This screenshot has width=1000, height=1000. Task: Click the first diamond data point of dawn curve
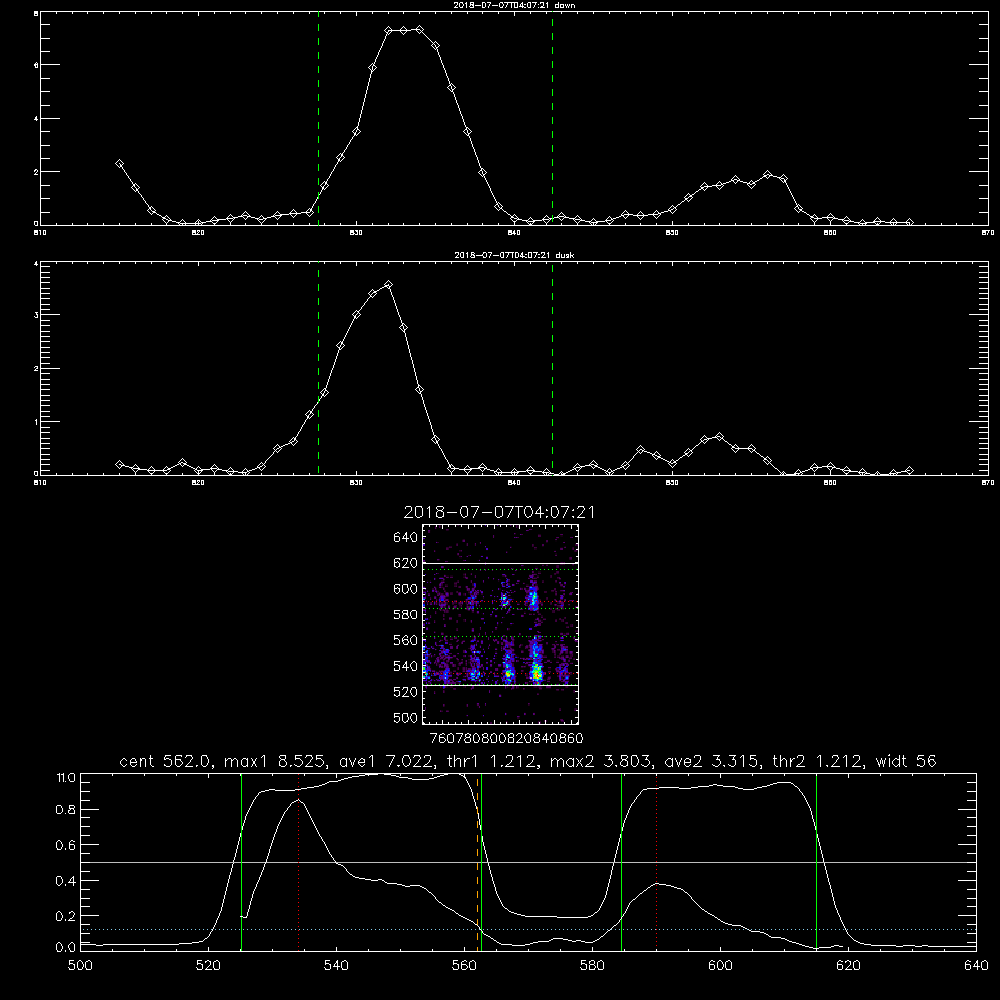[x=119, y=163]
